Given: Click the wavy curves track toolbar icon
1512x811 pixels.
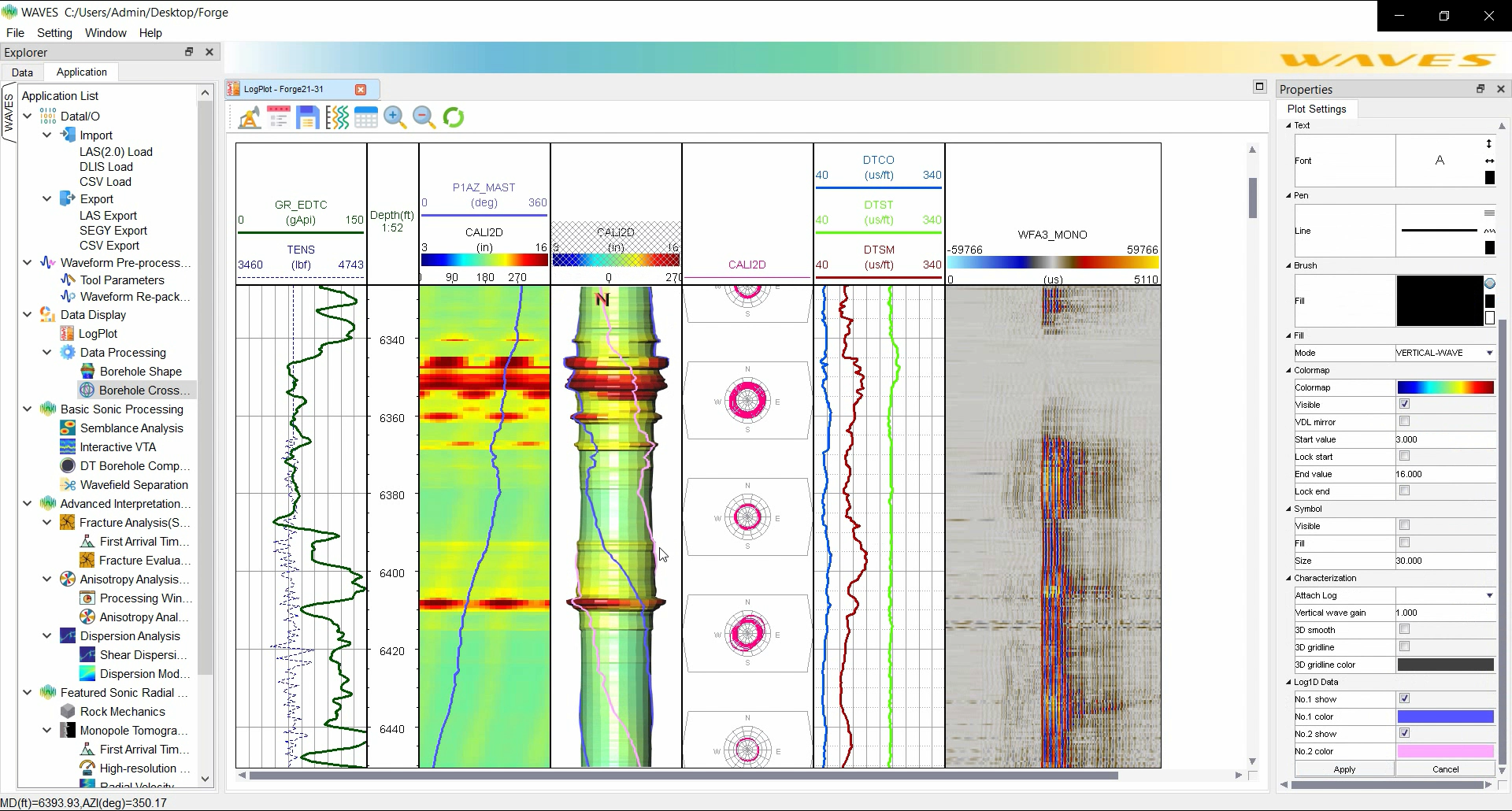Looking at the screenshot, I should pos(337,118).
